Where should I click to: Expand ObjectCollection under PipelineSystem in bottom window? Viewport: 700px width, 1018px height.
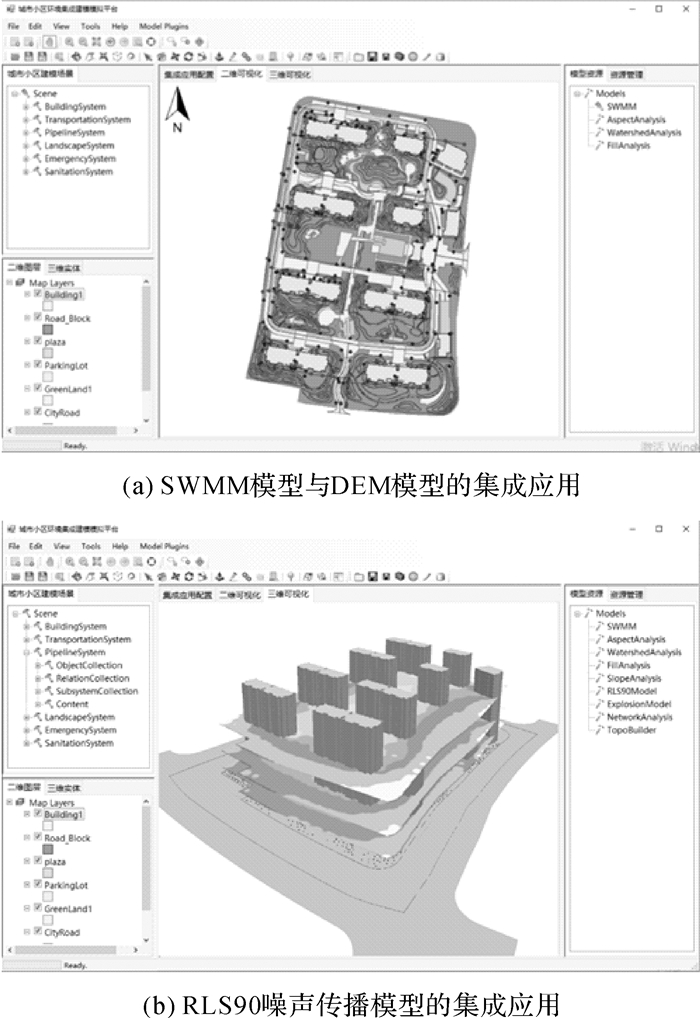pyautogui.click(x=38, y=665)
